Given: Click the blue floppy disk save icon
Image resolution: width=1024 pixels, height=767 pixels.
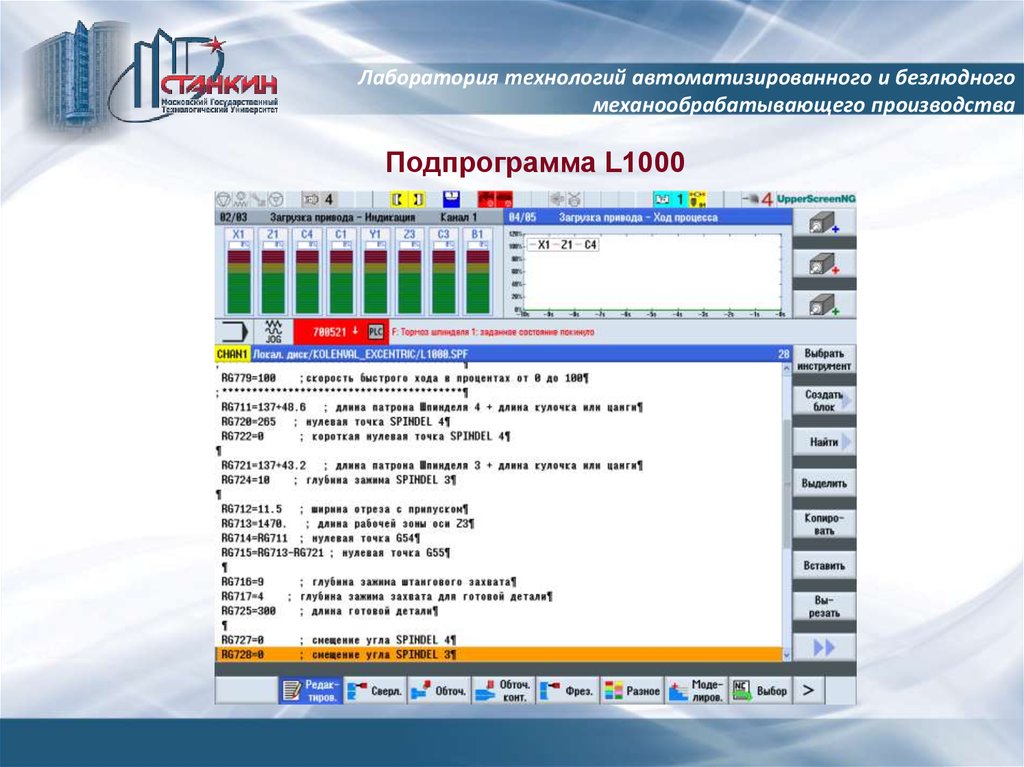Looking at the screenshot, I should tap(452, 199).
